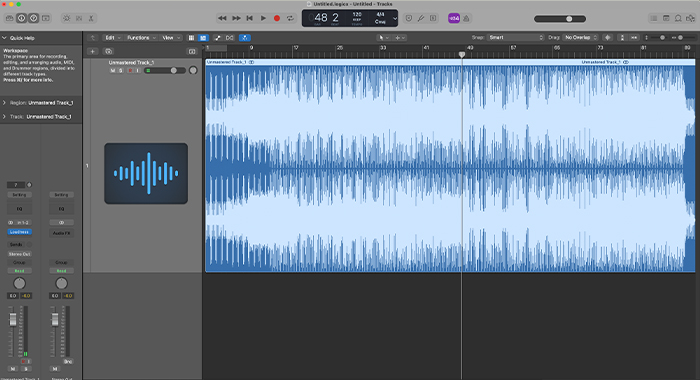Toggle the Inspector button
This screenshot has width=700, height=380.
tap(21, 18)
